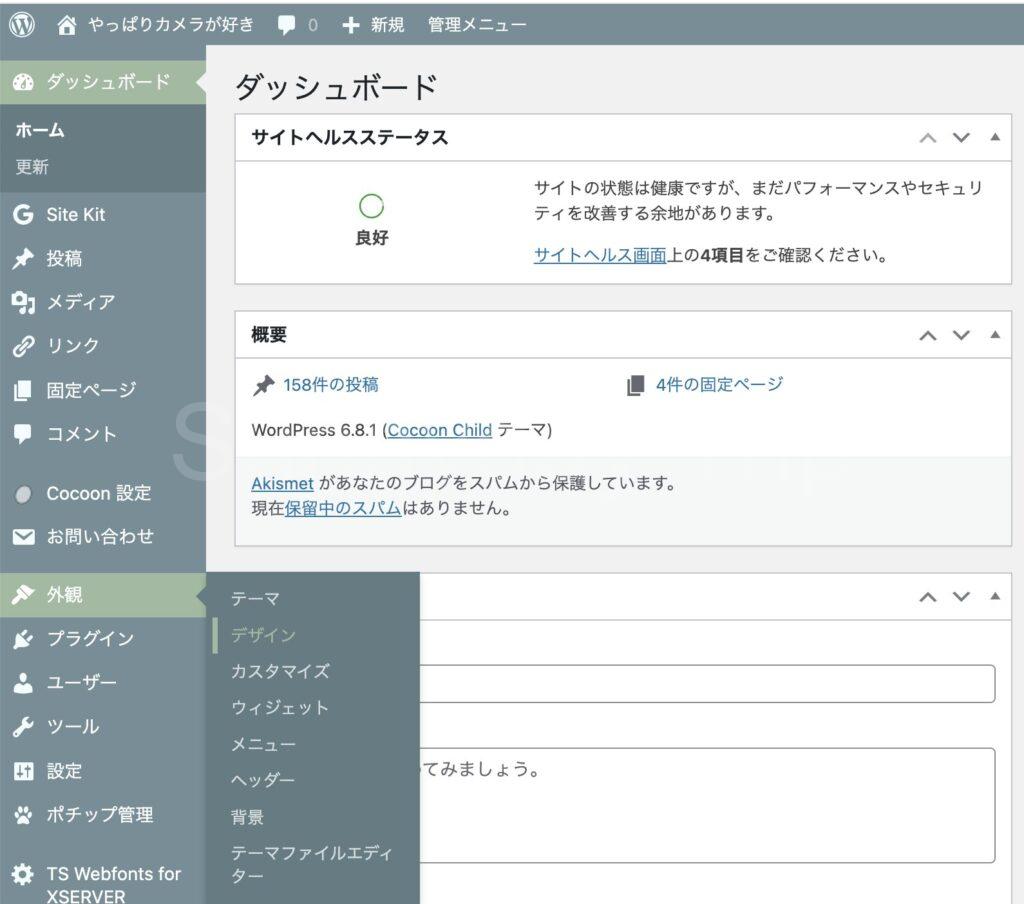
Task: Toggle the 概要 panel triangle
Action: click(994, 335)
